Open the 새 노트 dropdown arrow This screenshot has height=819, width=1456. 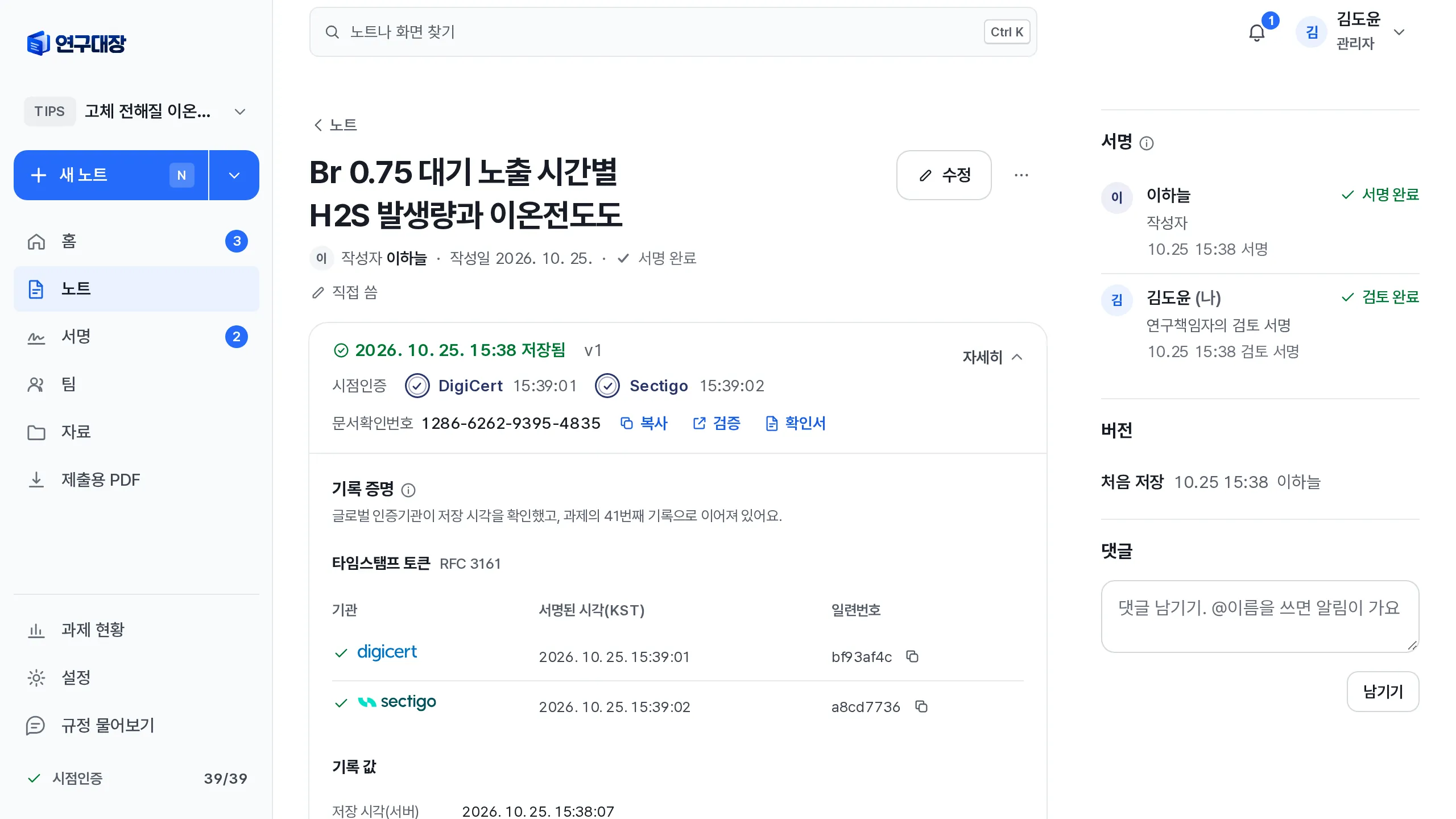pyautogui.click(x=234, y=175)
